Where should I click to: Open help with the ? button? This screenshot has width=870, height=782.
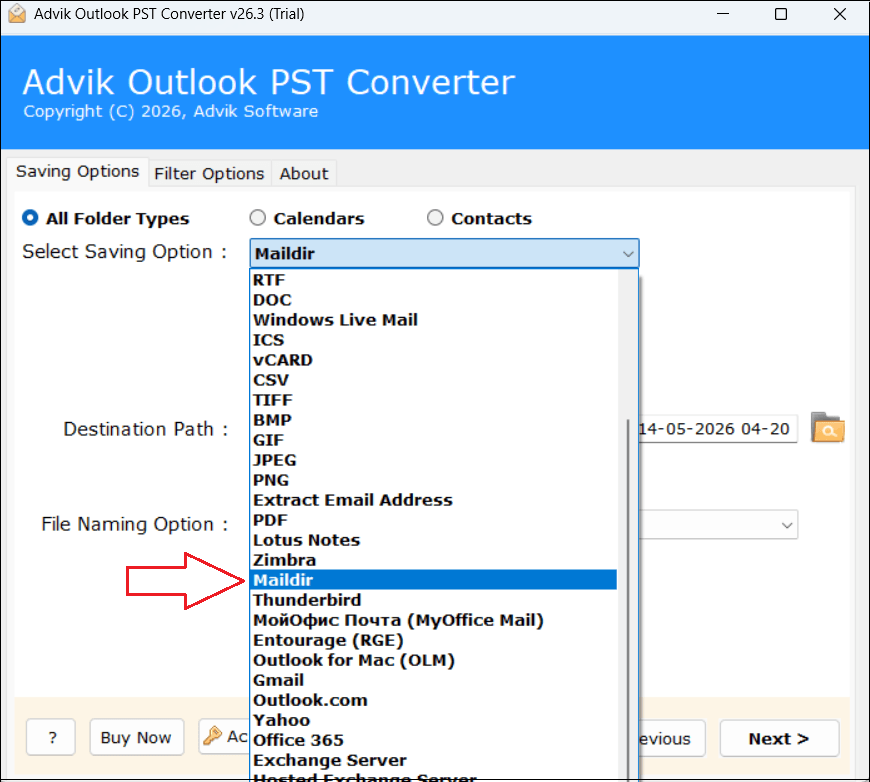coord(50,737)
